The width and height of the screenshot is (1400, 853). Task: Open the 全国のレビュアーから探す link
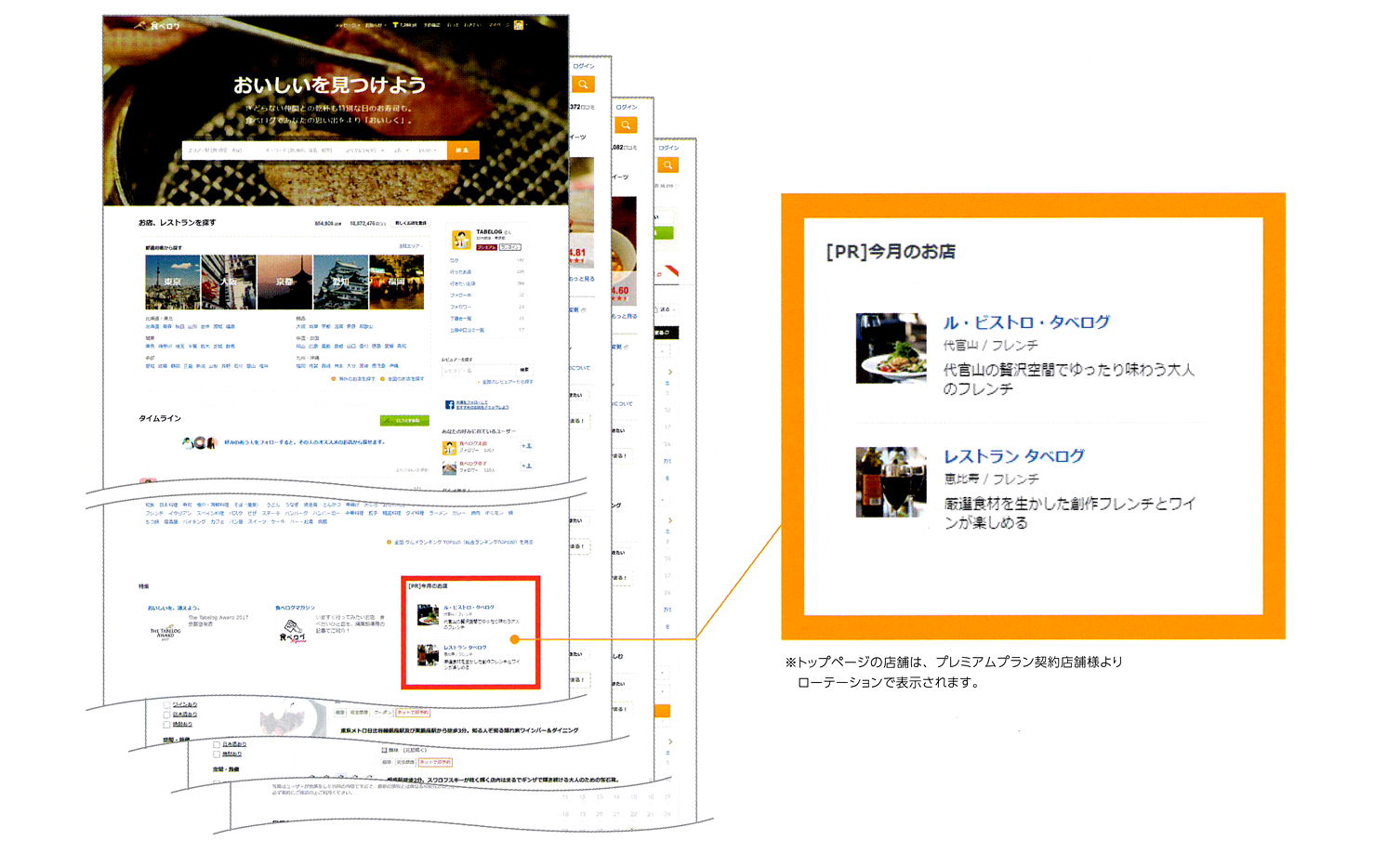coord(508,382)
